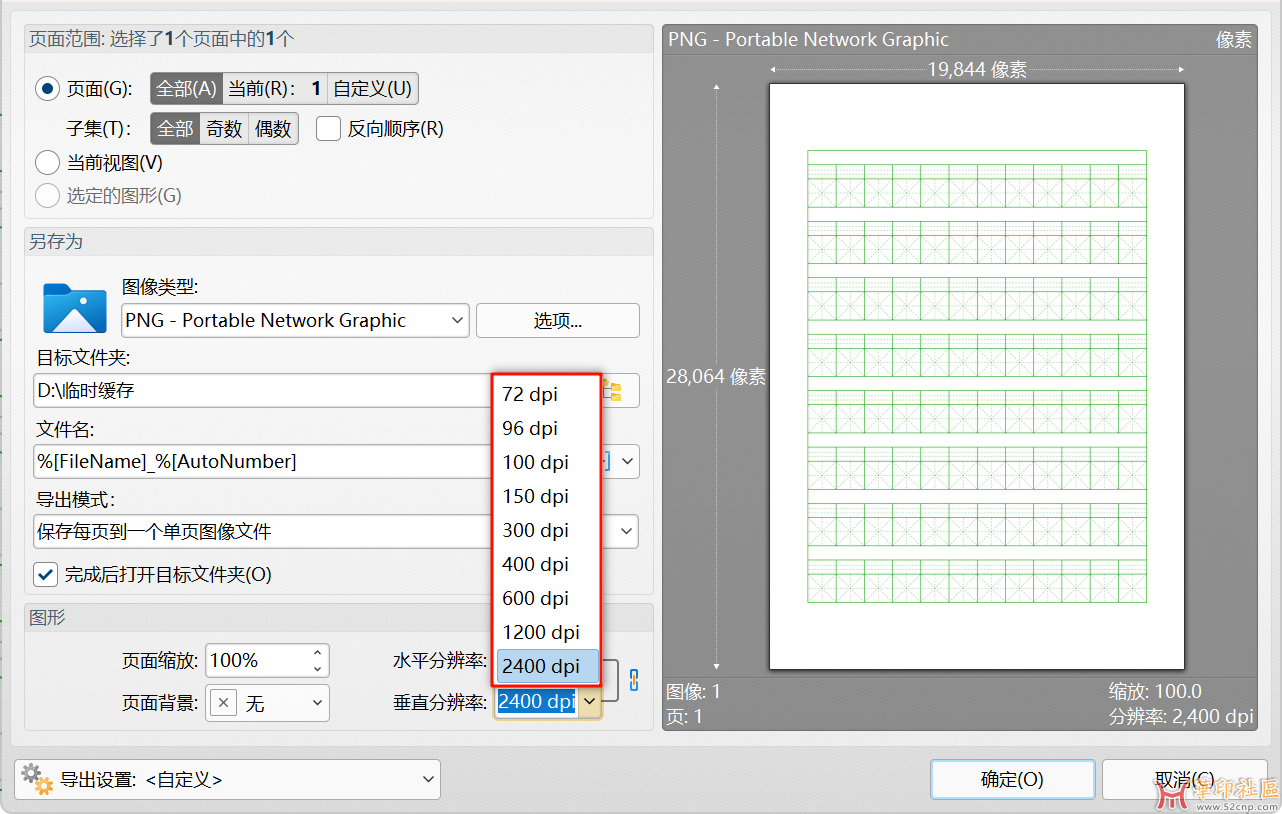Viewport: 1282px width, 814px height.
Task: Choose 300 dpi from the list
Action: pyautogui.click(x=535, y=530)
